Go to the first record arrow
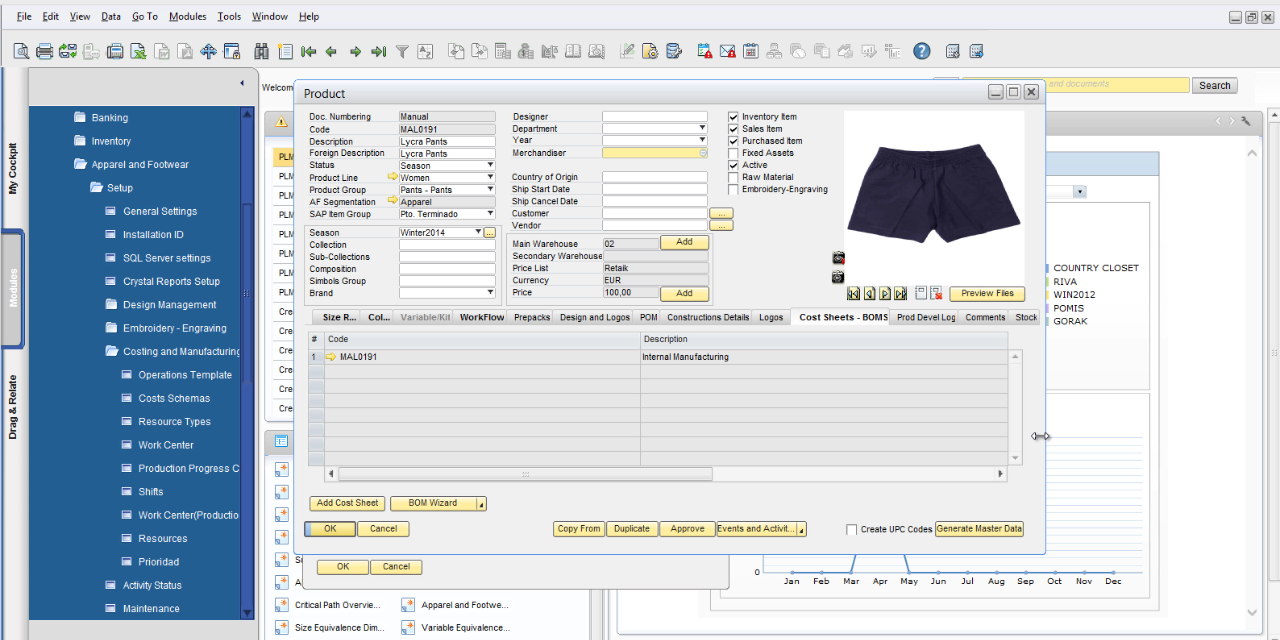 (x=308, y=51)
